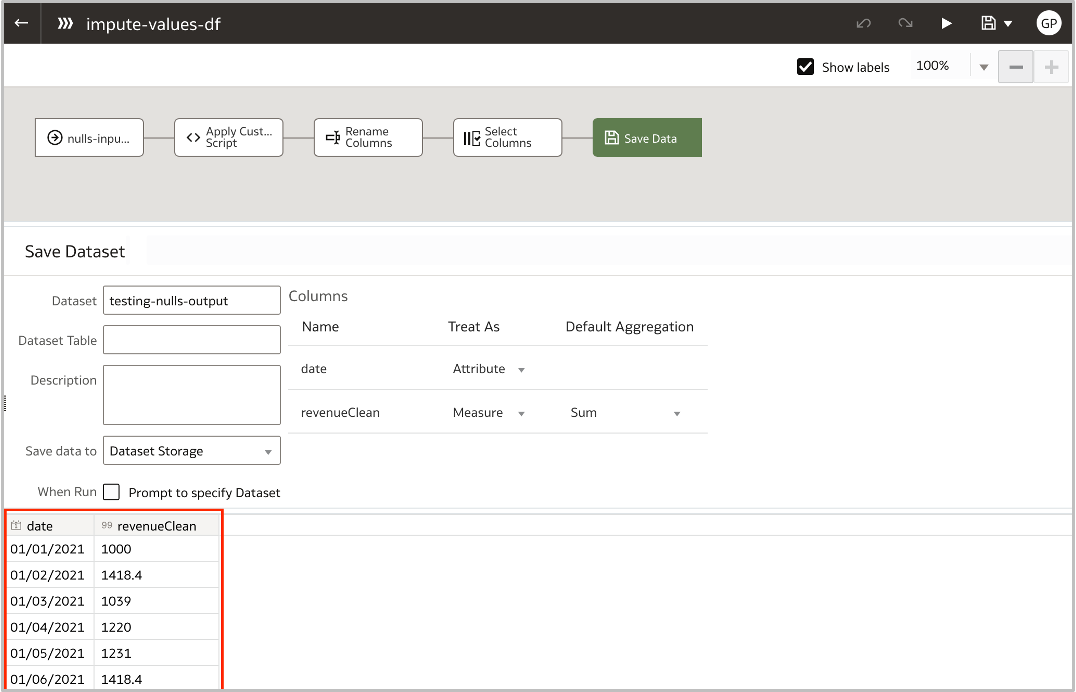This screenshot has height=692, width=1076.
Task: Click the zoom out minus button
Action: point(1015,66)
